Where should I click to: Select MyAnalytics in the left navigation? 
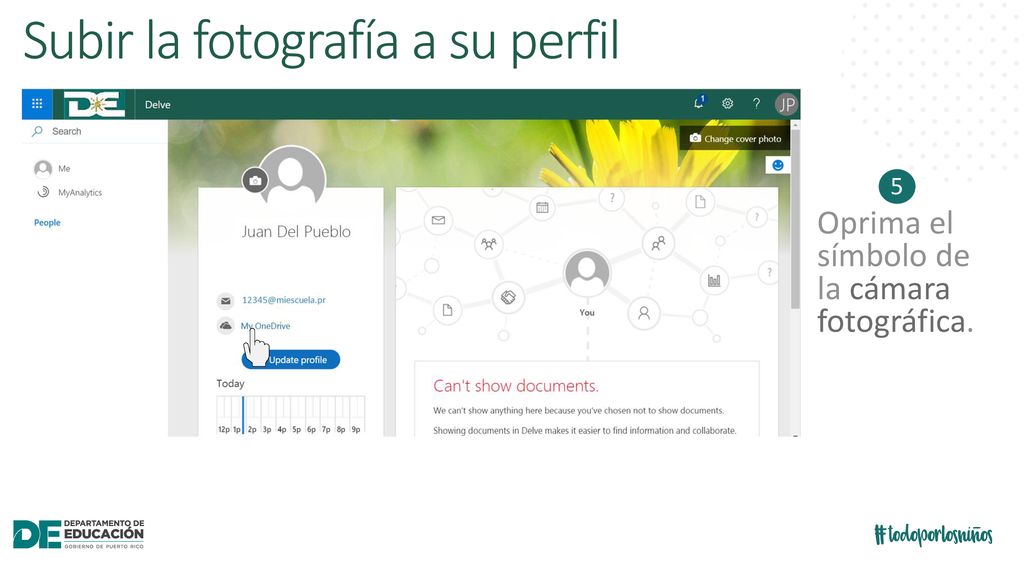[80, 193]
